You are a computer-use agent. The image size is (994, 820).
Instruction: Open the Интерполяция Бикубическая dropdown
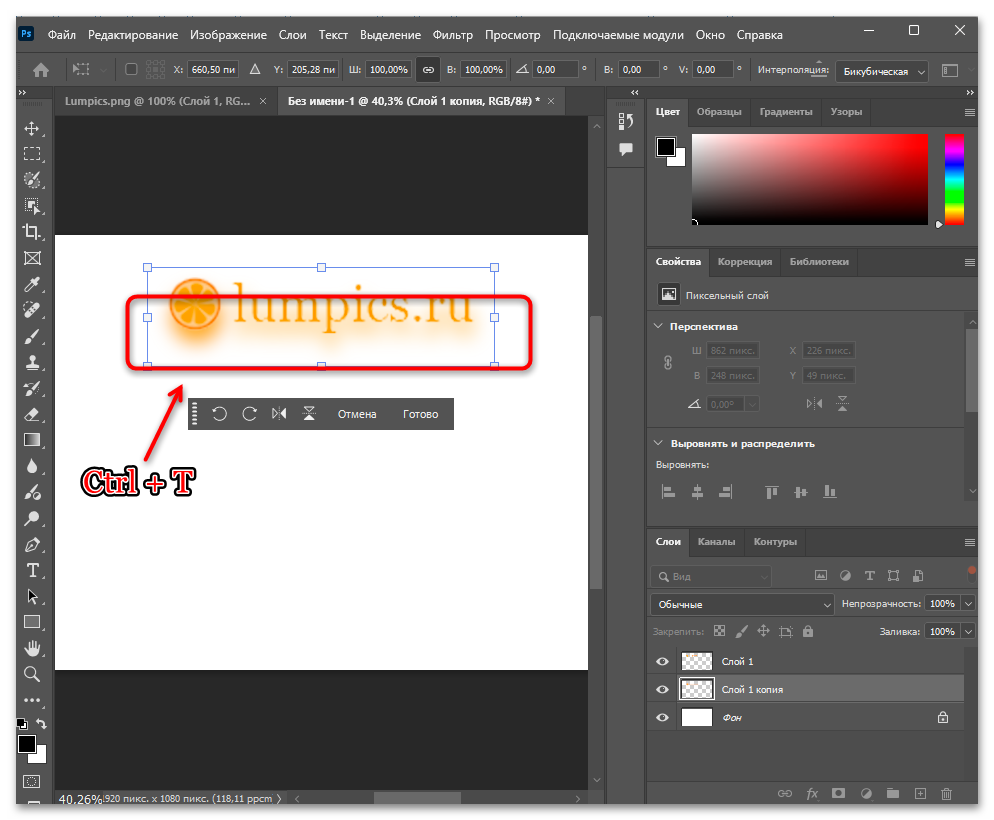tap(882, 72)
